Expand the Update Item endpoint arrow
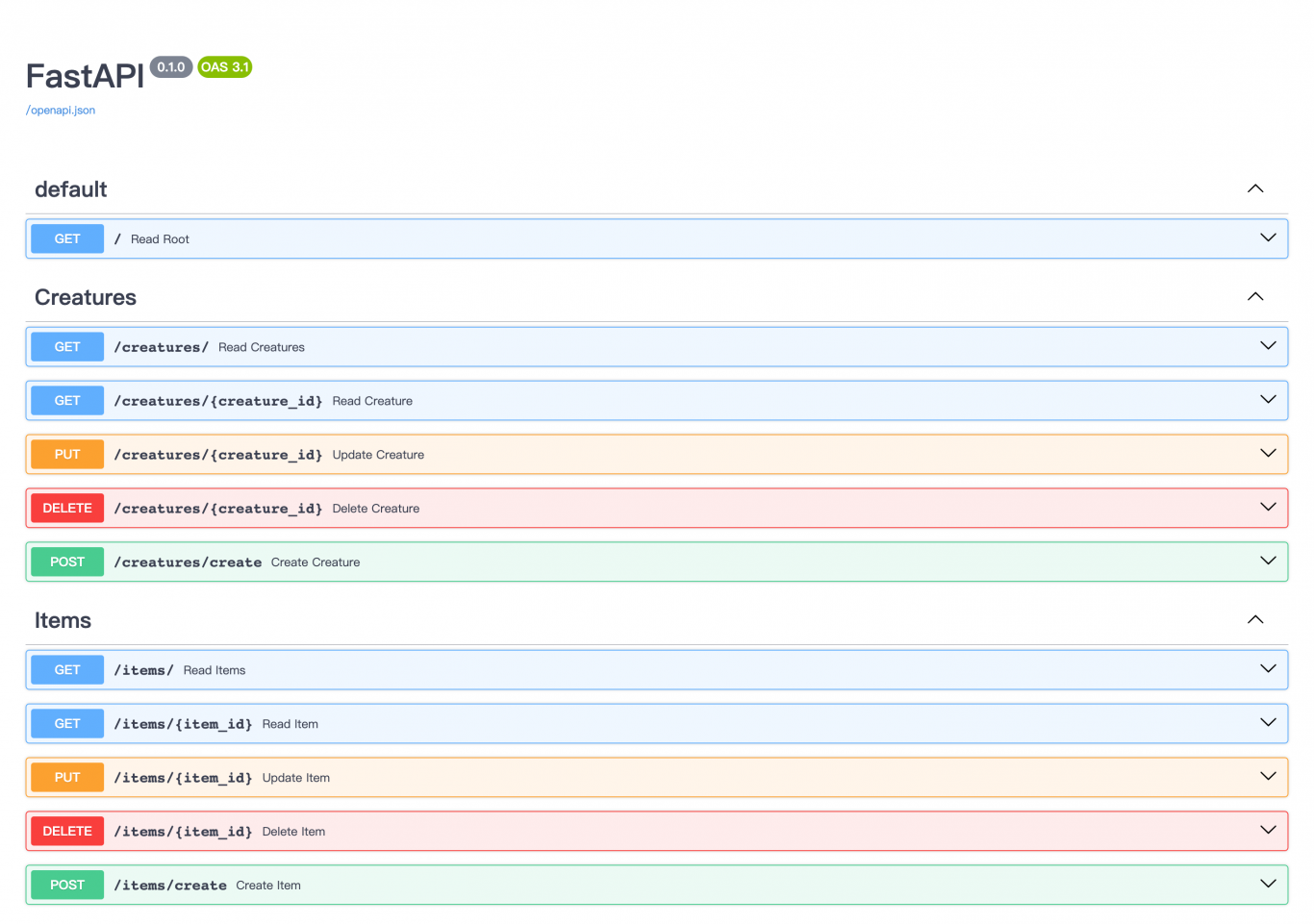Screen dimensions: 1314x924 [1268, 776]
